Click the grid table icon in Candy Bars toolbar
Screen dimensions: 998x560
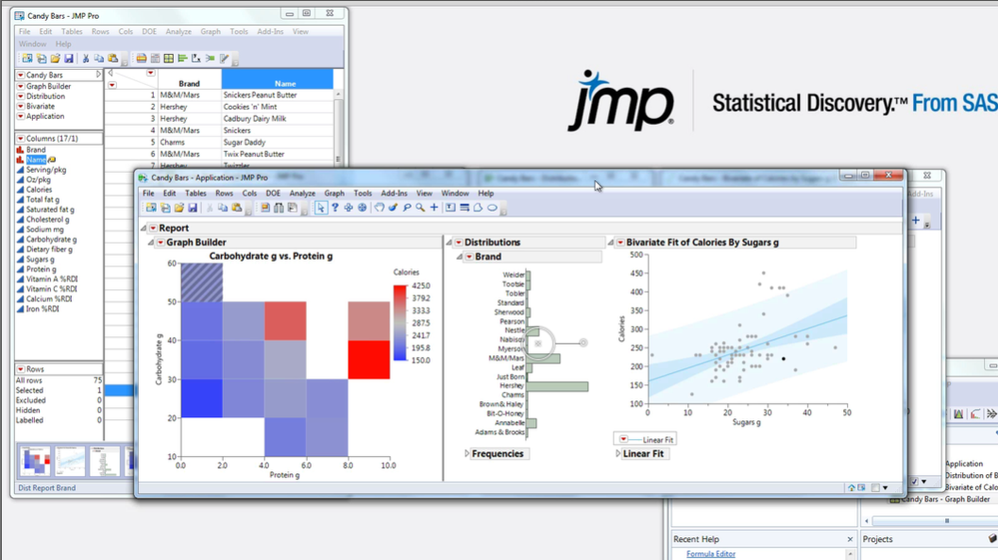(169, 59)
